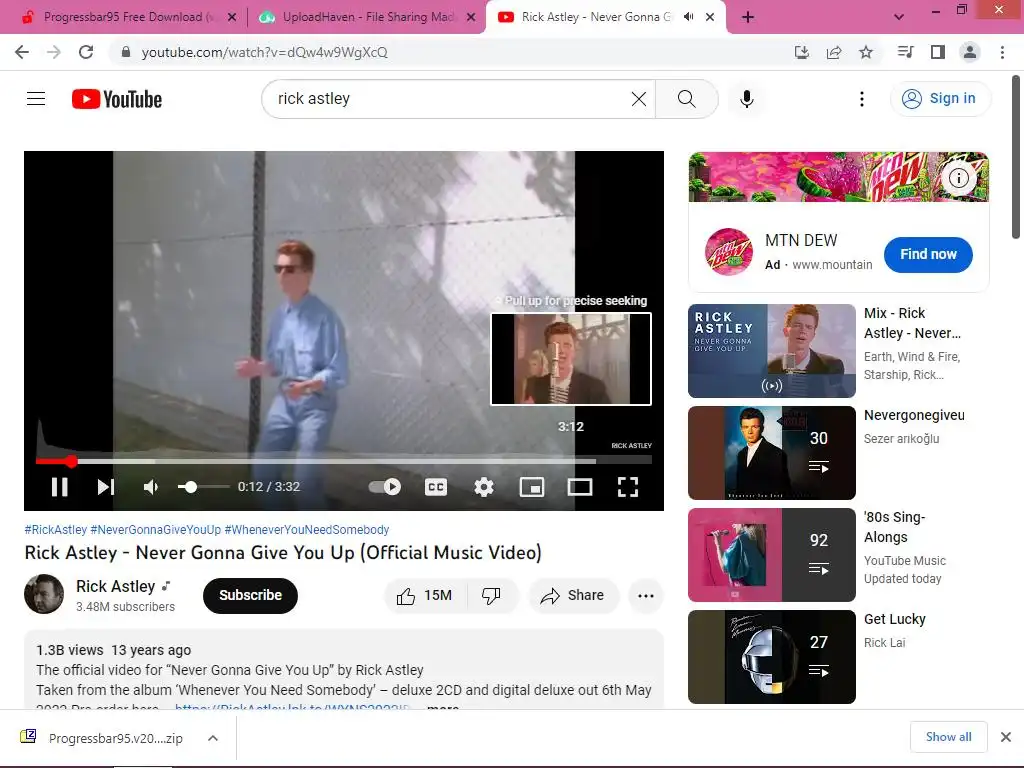1024x768 pixels.
Task: Click the youtube.com address bar
Action: click(x=451, y=52)
